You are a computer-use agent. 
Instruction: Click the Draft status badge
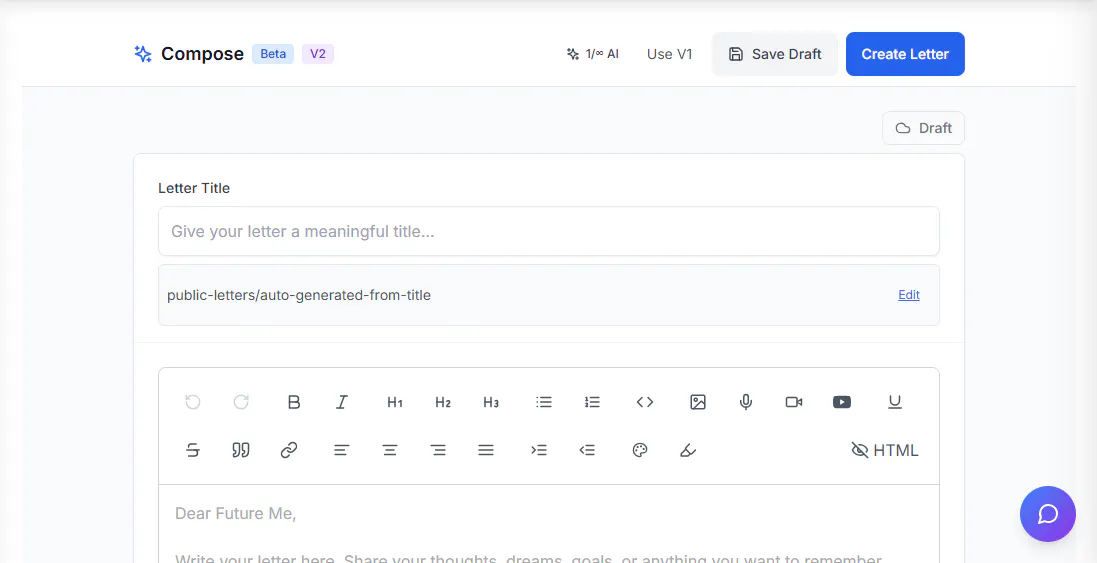923,128
